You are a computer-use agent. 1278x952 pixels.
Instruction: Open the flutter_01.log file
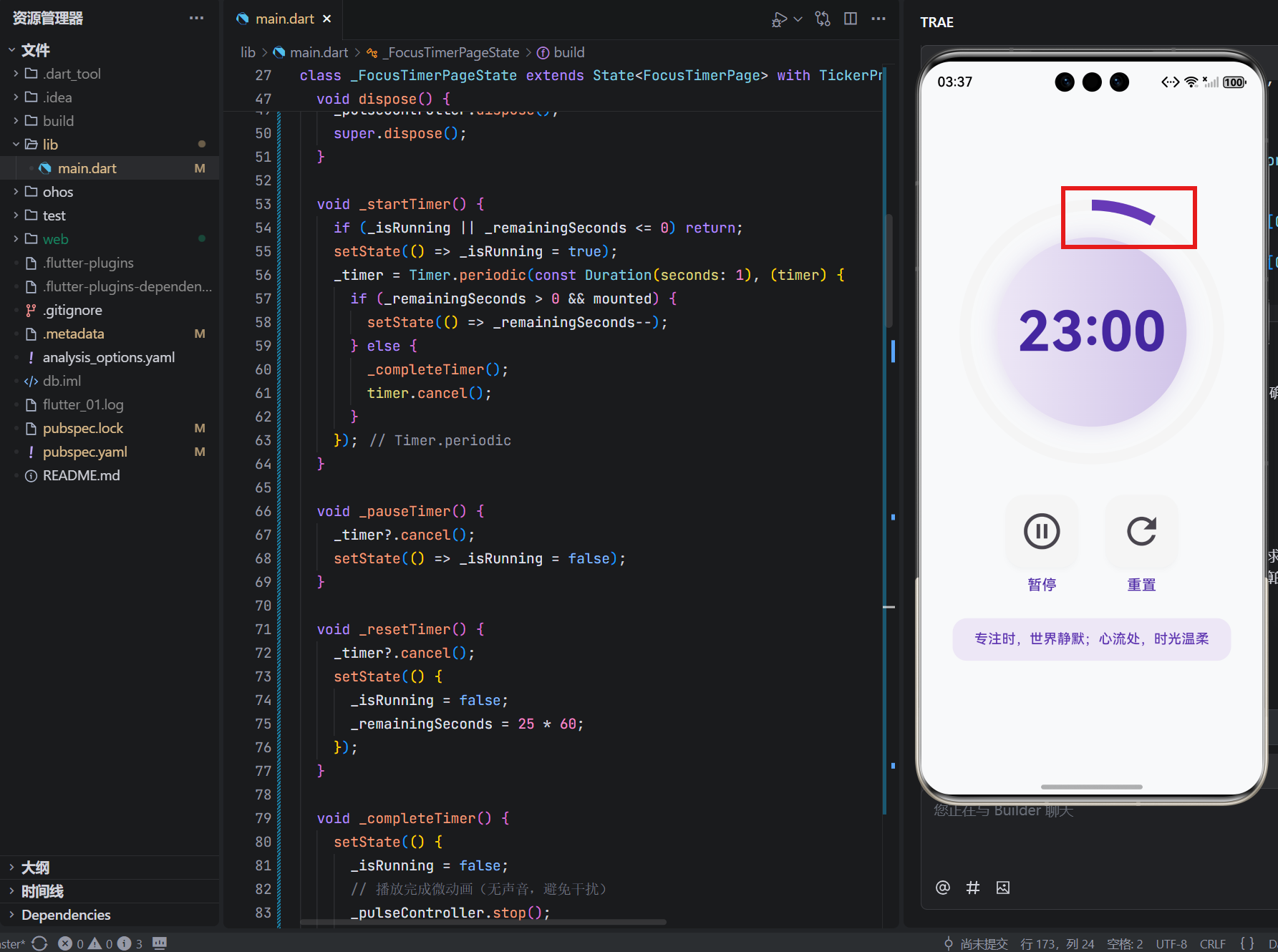click(83, 404)
